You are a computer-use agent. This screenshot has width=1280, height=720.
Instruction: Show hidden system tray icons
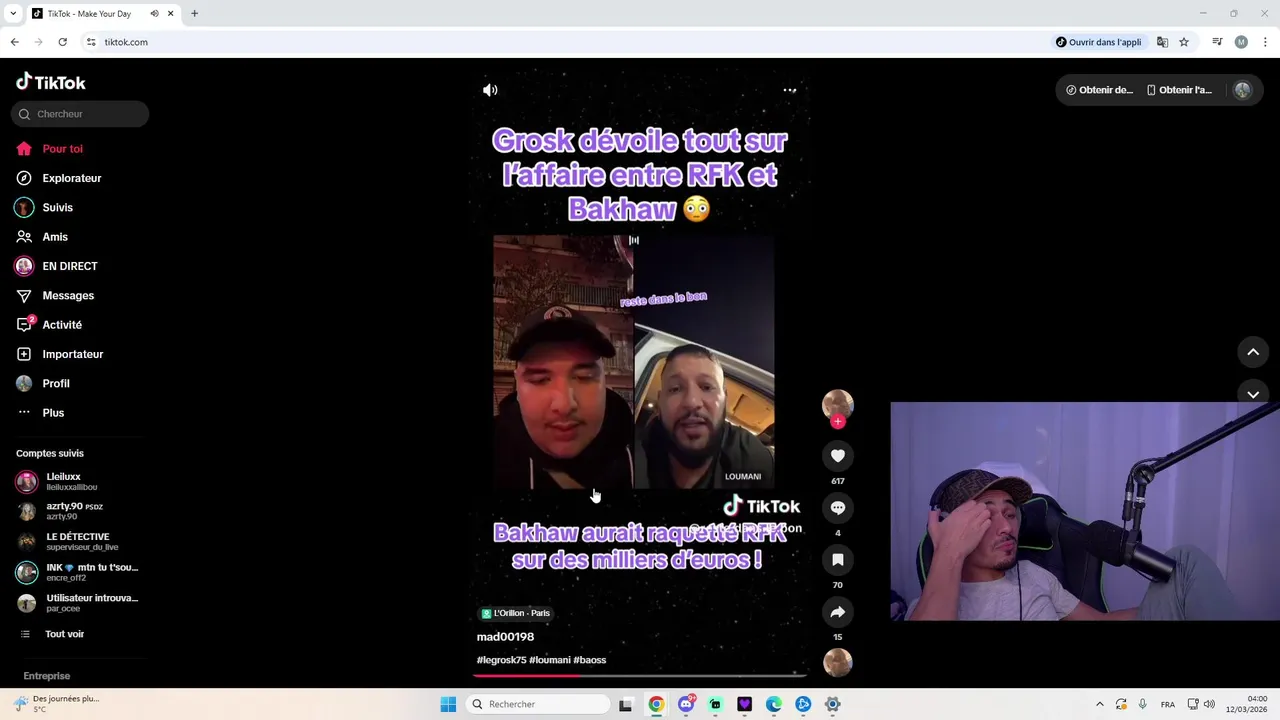pyautogui.click(x=1100, y=704)
